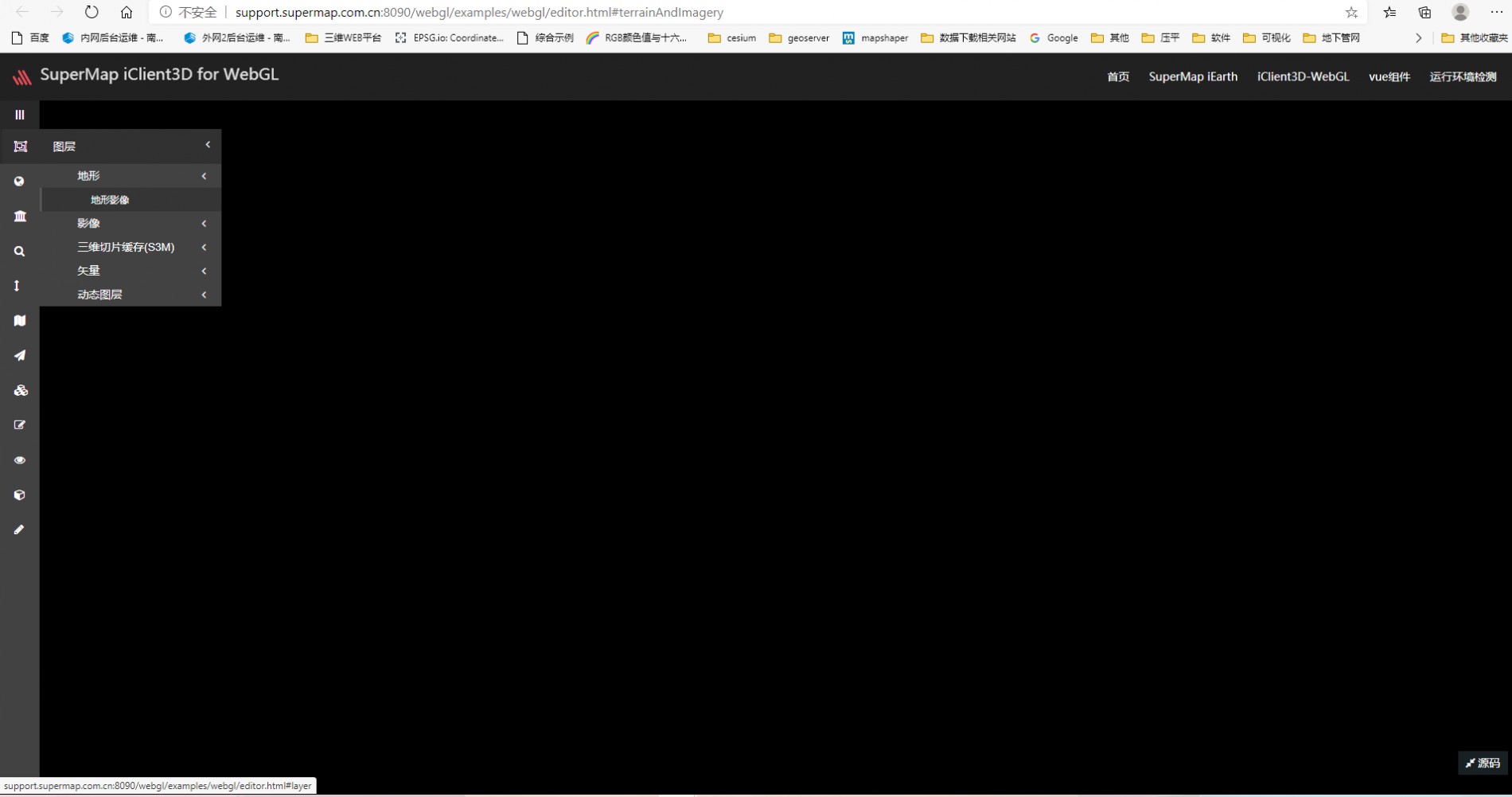Click the SuperMap red logo icon

[21, 76]
